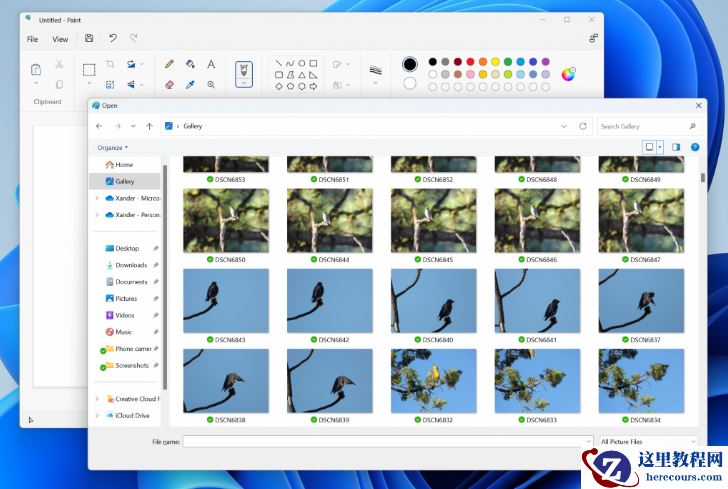728x489 pixels.
Task: Click the Redo arrow in Paint
Action: tap(134, 38)
